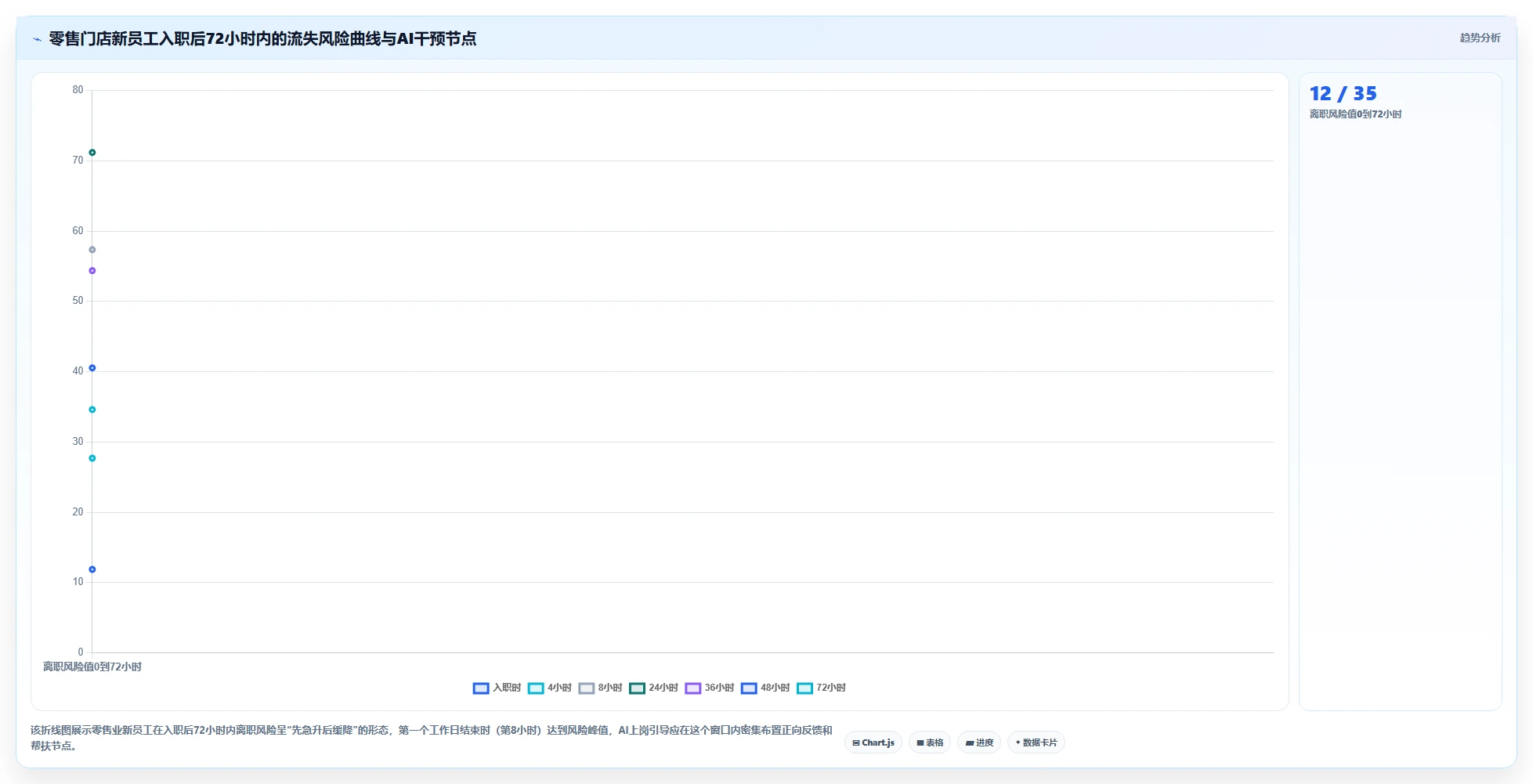
Task: Click the 12 / 35 stat value
Action: 1343,93
